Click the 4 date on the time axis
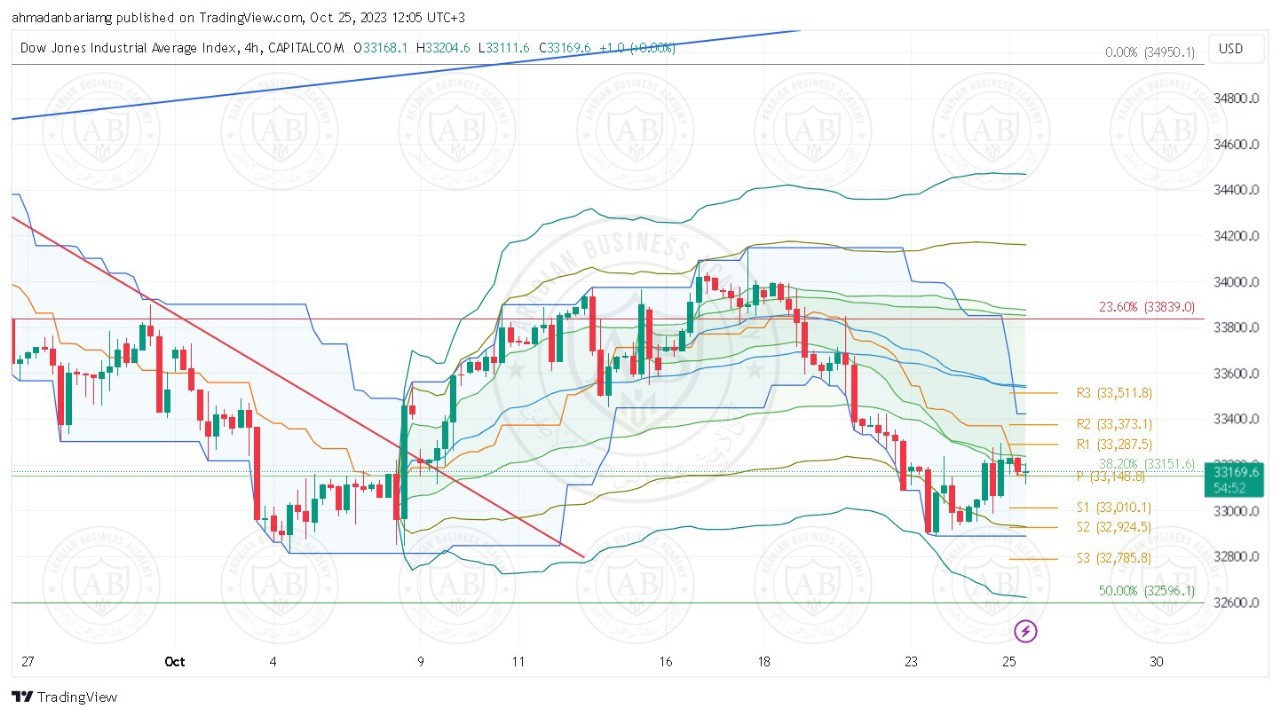The width and height of the screenshot is (1280, 716). [273, 661]
